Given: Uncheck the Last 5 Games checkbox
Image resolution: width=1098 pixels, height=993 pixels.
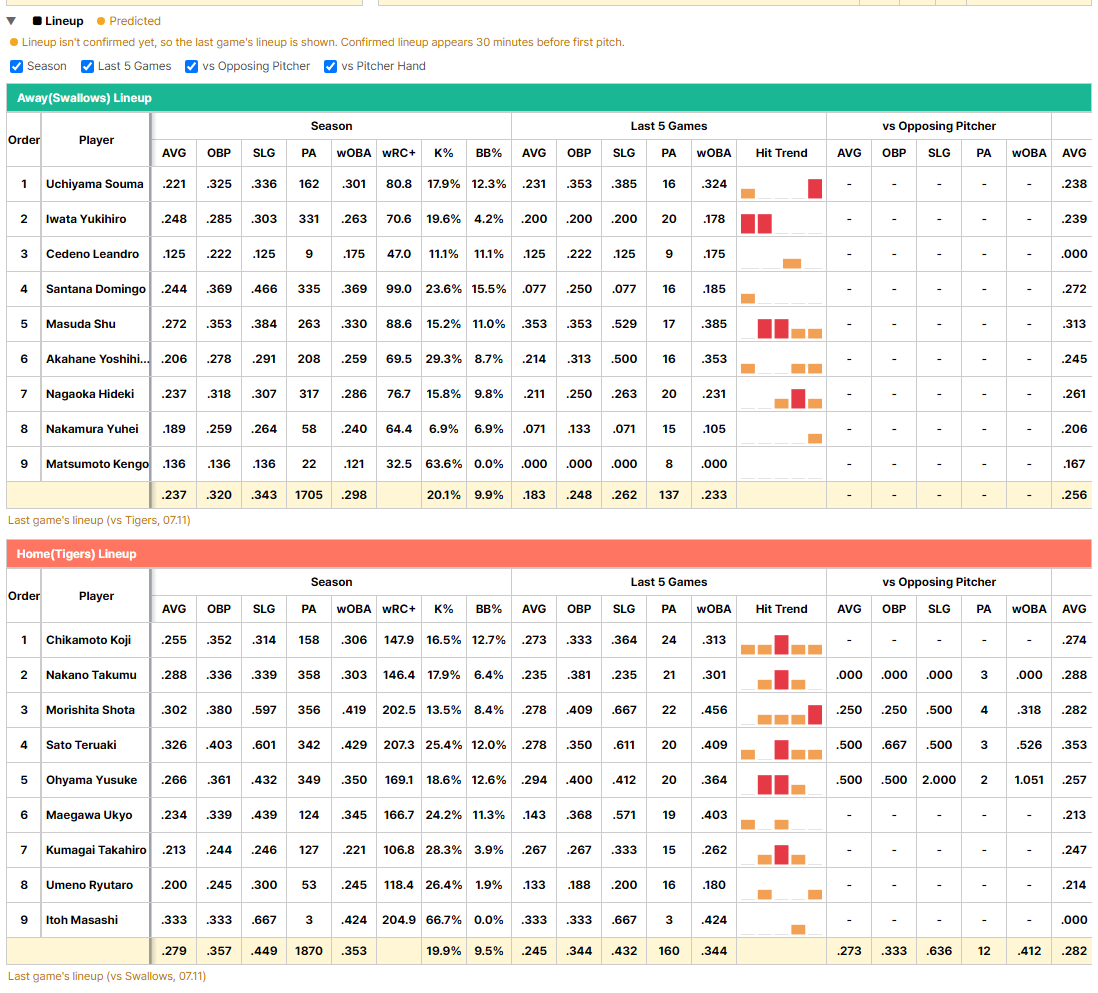Looking at the screenshot, I should [88, 67].
